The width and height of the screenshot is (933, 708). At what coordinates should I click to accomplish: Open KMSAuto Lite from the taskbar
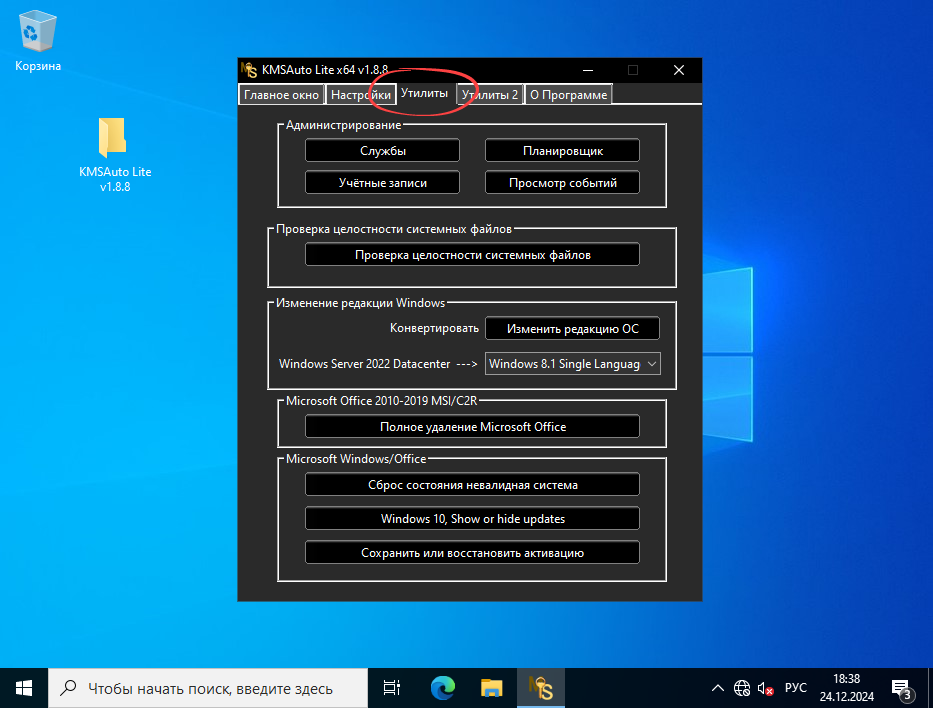[540, 687]
